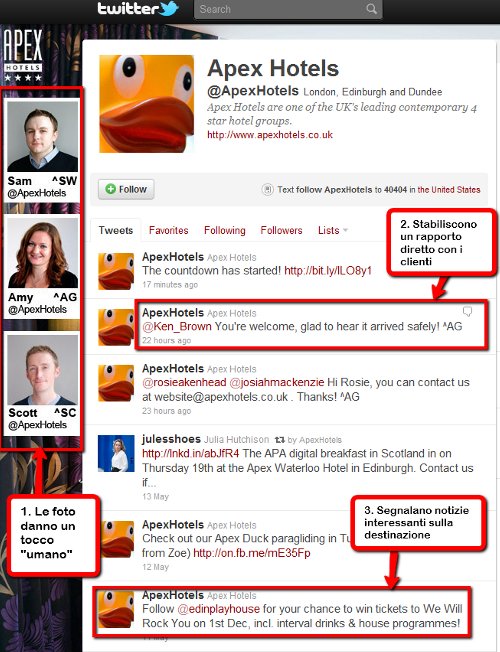Click "the United States" link

click(x=449, y=190)
